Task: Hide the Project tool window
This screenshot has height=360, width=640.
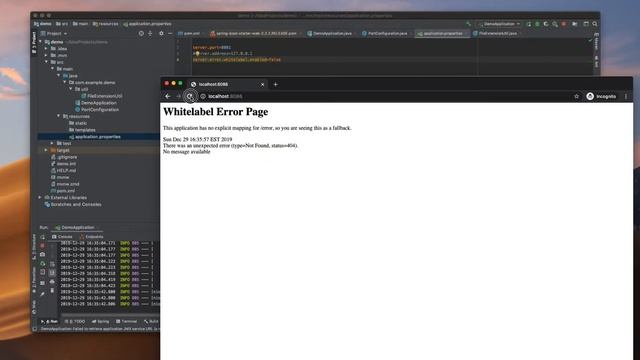Action: (x=170, y=33)
